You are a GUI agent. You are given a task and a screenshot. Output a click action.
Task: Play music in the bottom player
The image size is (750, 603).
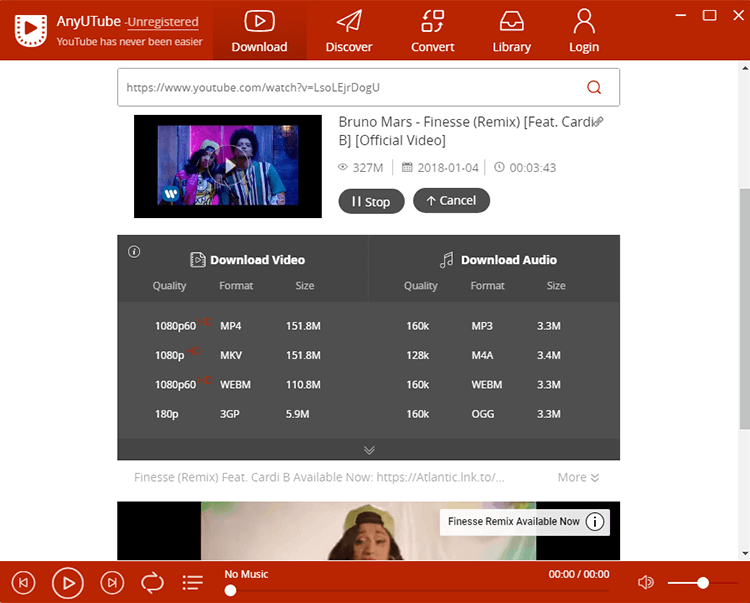[67, 583]
